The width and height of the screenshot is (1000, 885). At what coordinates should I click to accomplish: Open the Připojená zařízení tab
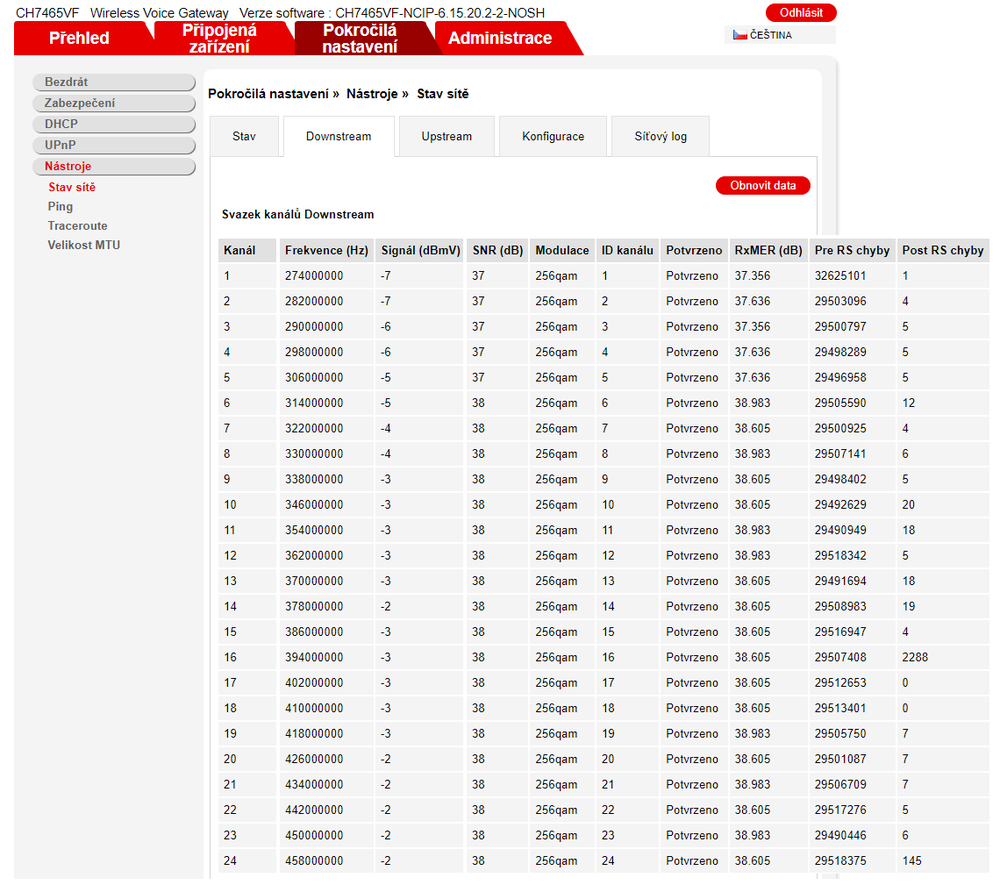click(x=219, y=38)
